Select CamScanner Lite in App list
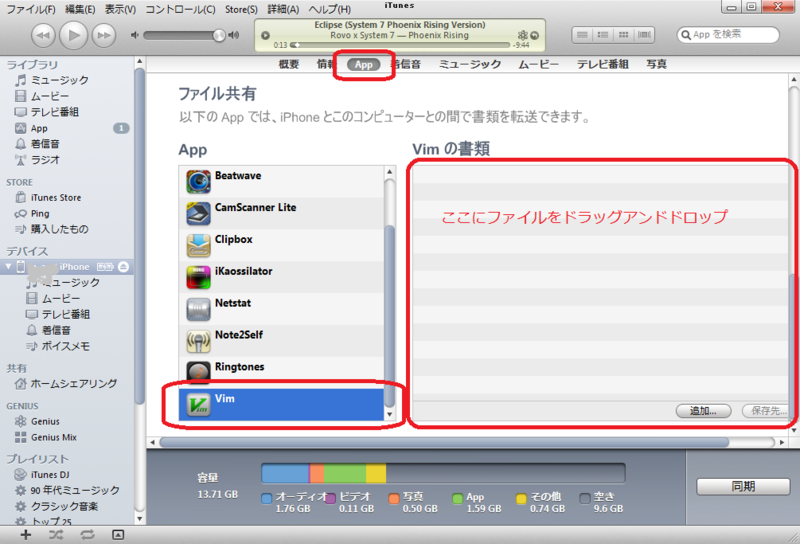Viewport: 800px width, 544px height. [281, 213]
